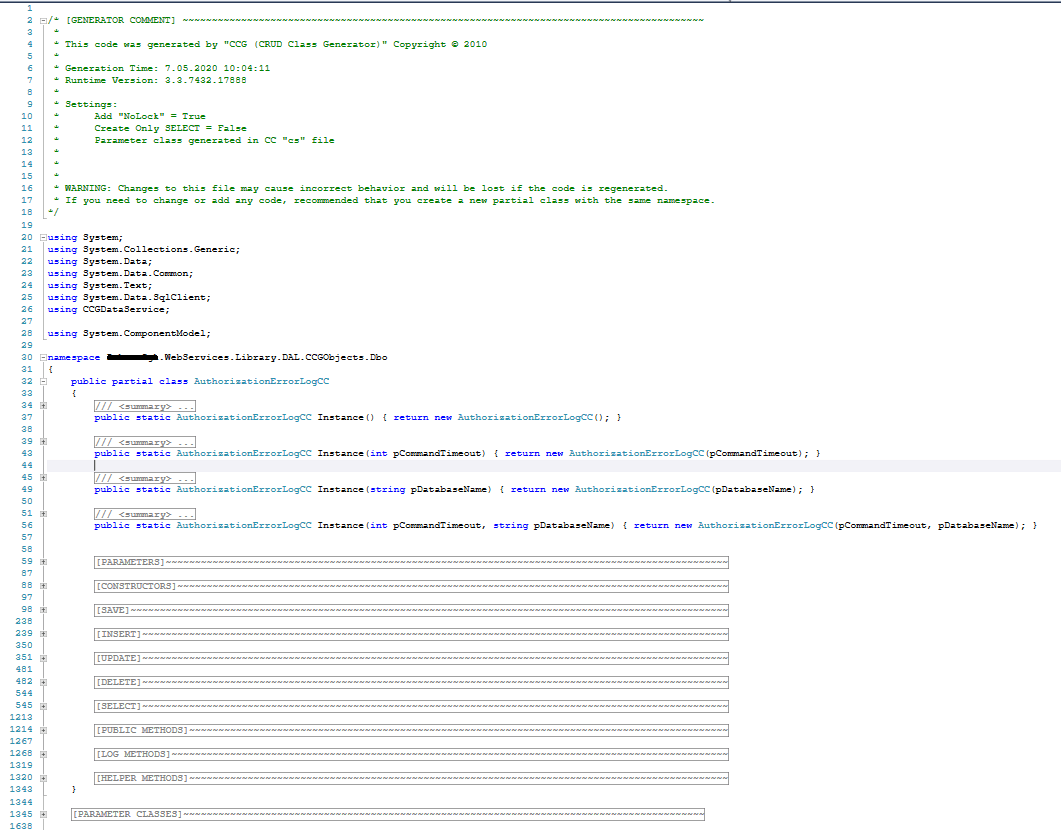Expand the [UPDATE] region
Screen dimensions: 1061x830
(43, 658)
